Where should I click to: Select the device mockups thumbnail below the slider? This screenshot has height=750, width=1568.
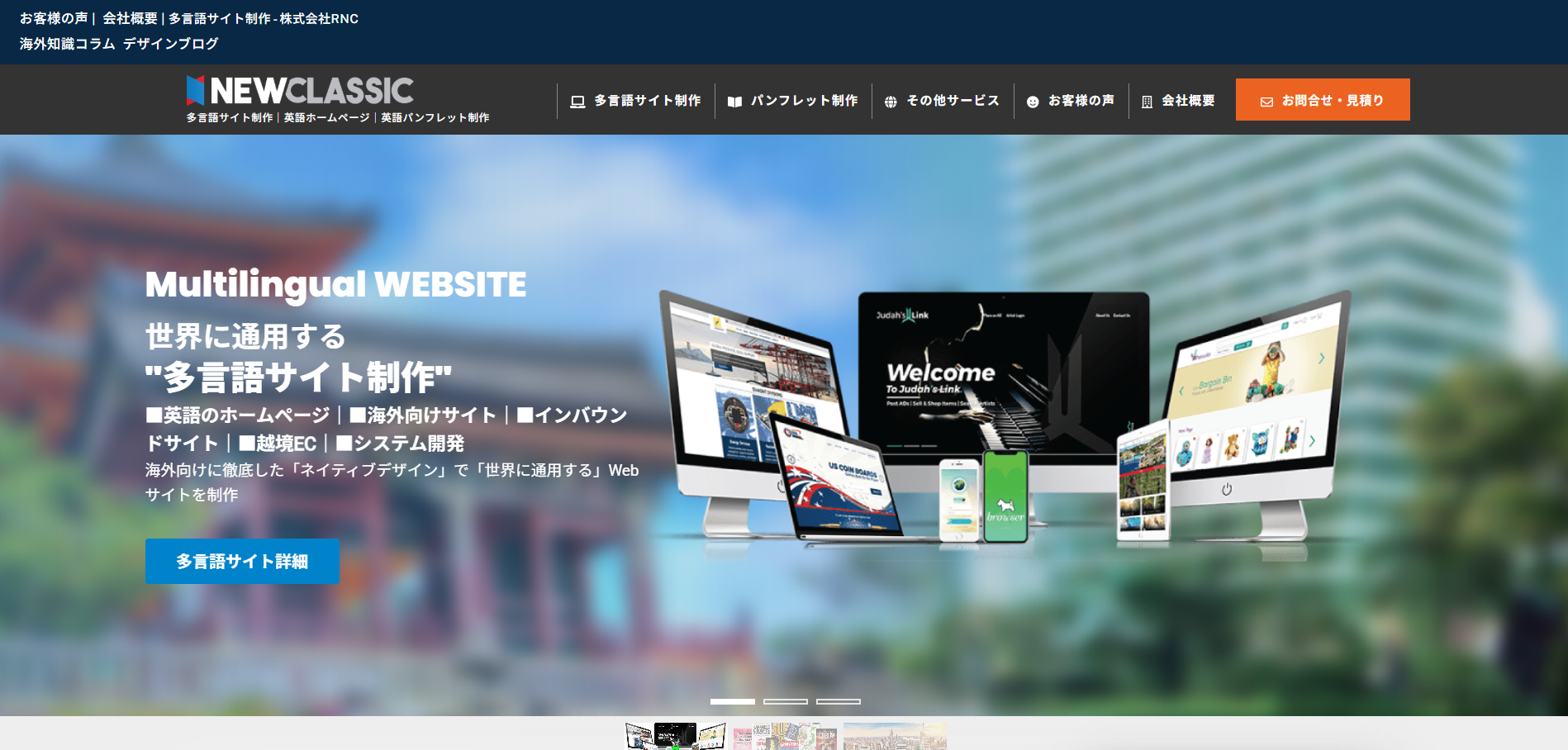click(x=675, y=736)
